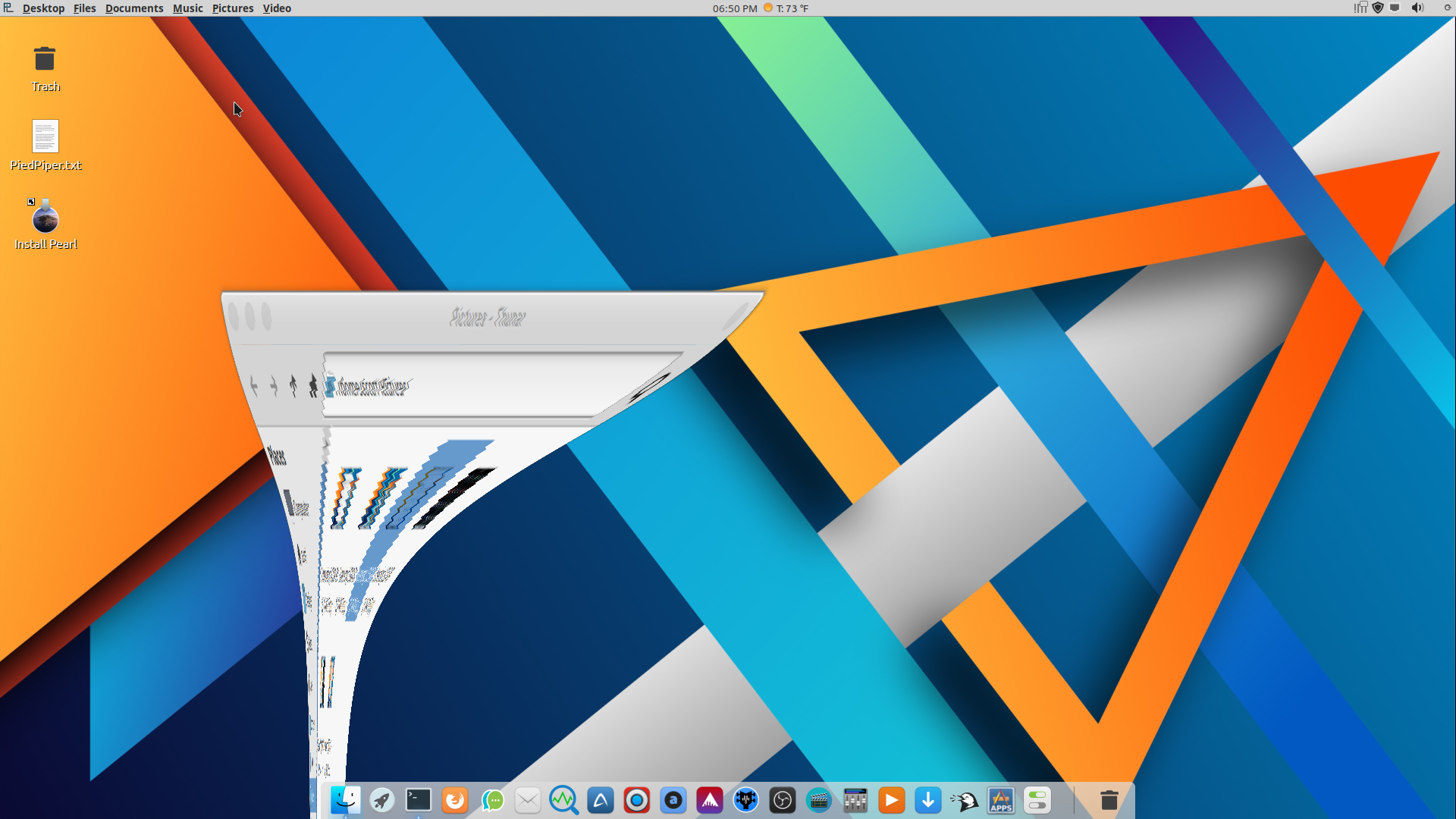Open the Pictures panel menu
The image size is (1456, 819).
pyautogui.click(x=233, y=8)
